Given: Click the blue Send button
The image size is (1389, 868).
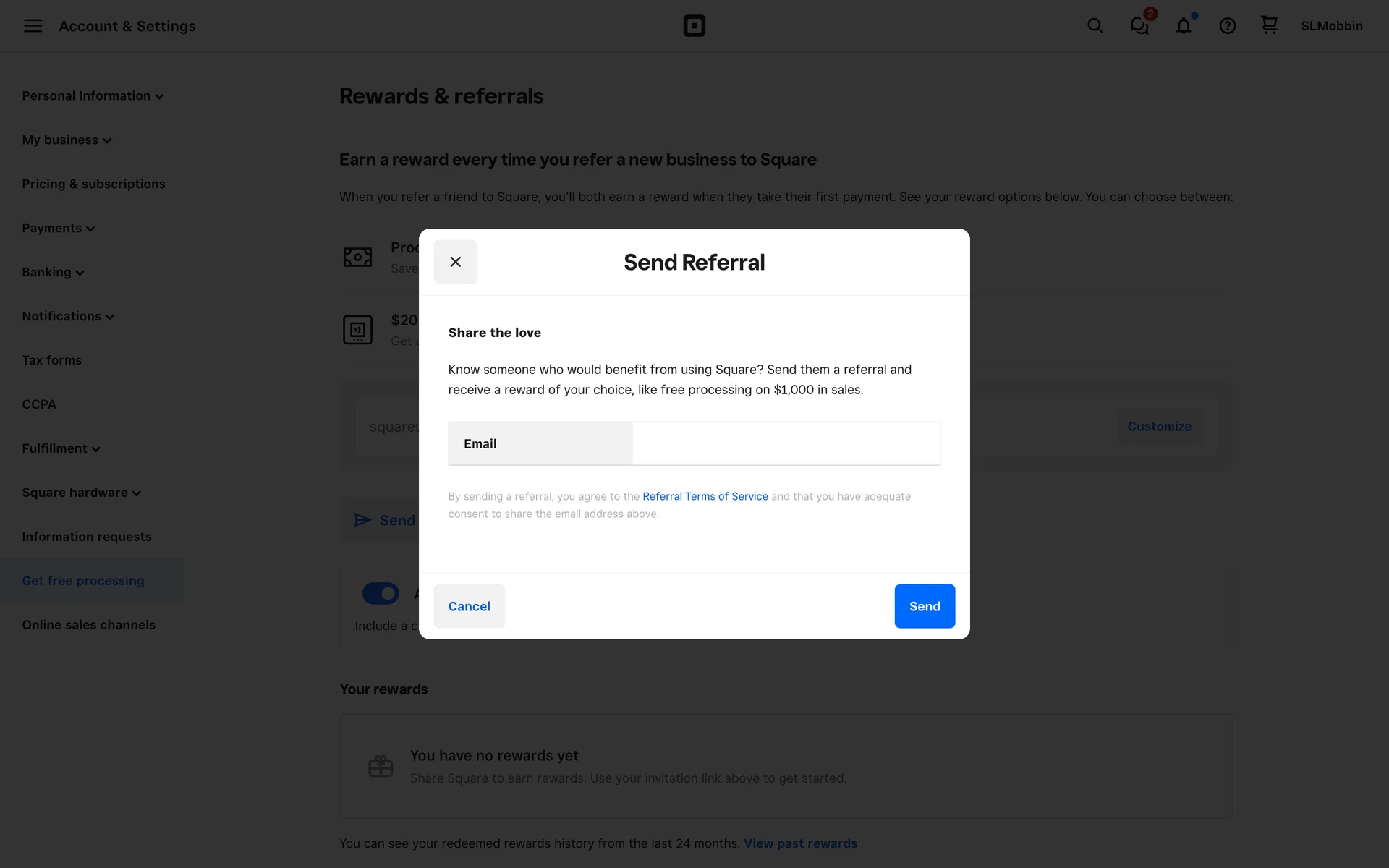Looking at the screenshot, I should pos(924,606).
